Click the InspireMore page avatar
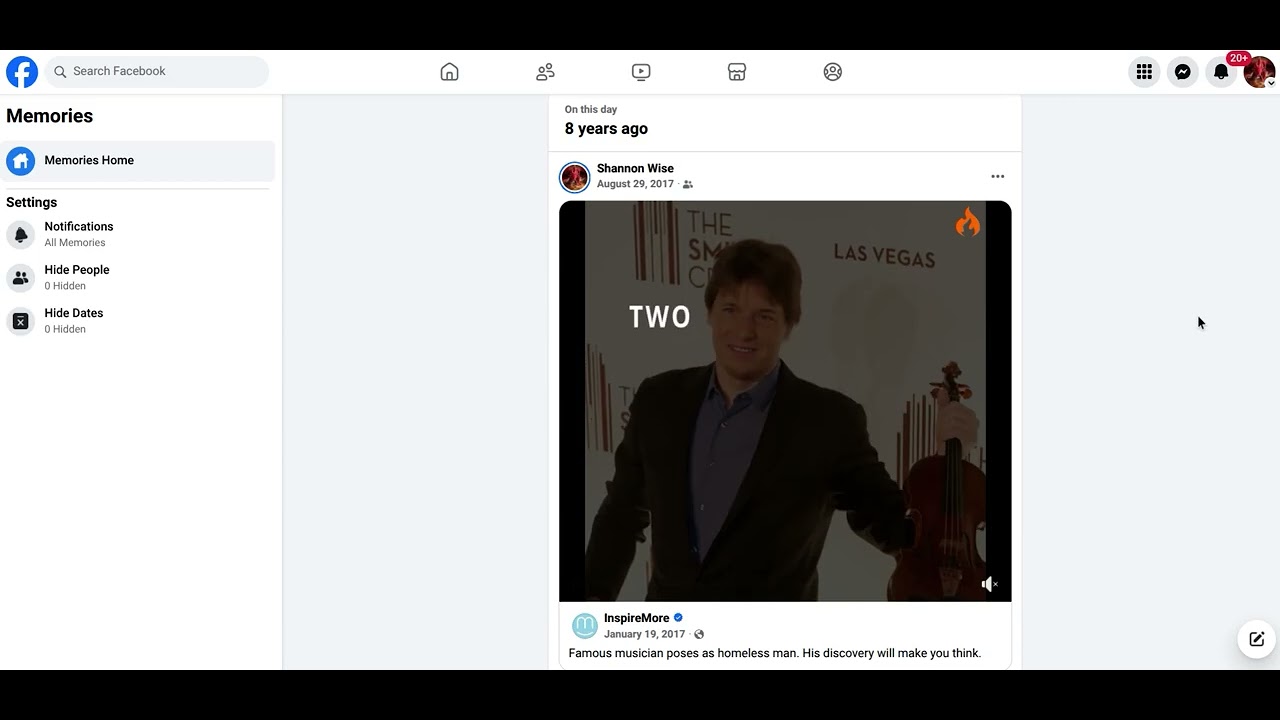 pos(585,626)
